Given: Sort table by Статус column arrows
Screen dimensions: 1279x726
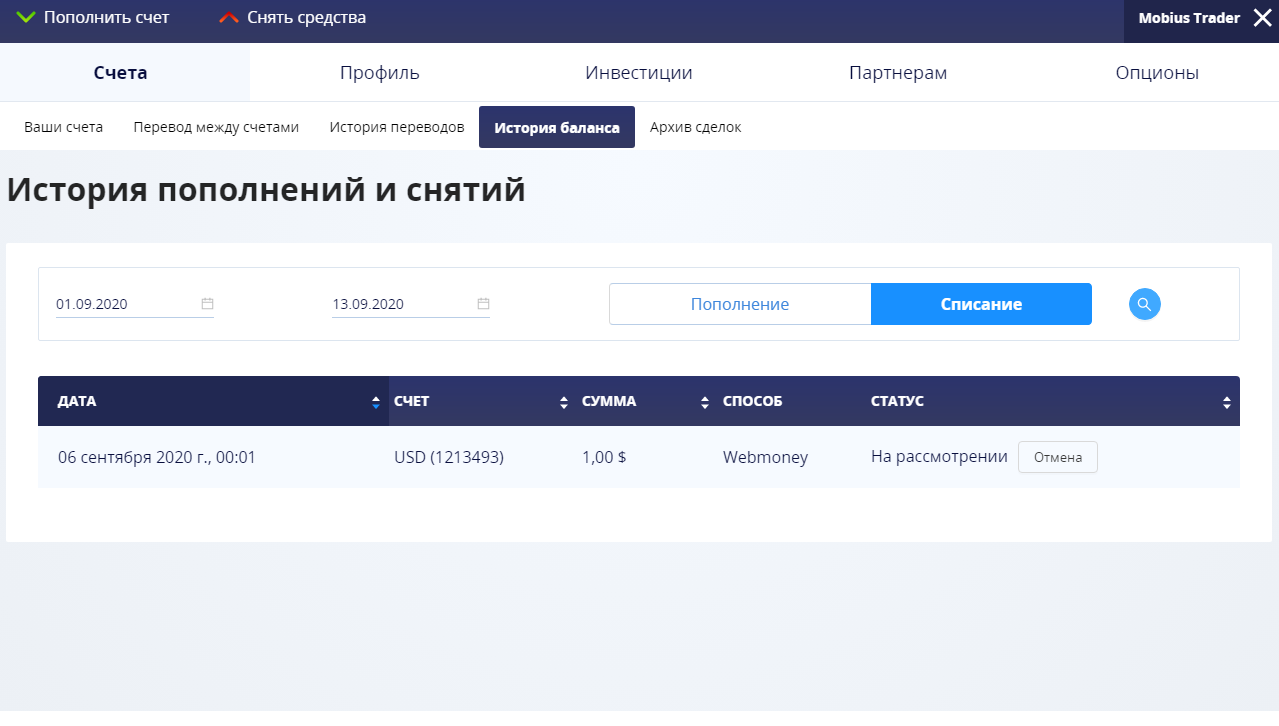Looking at the screenshot, I should coord(1227,402).
